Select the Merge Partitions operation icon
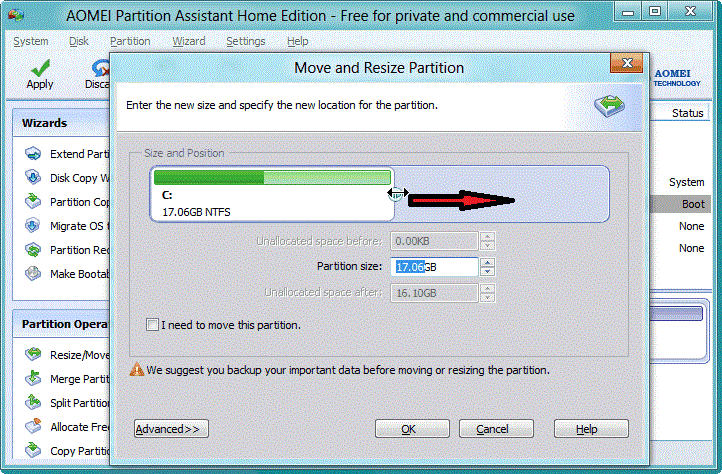722x474 pixels. tap(33, 379)
